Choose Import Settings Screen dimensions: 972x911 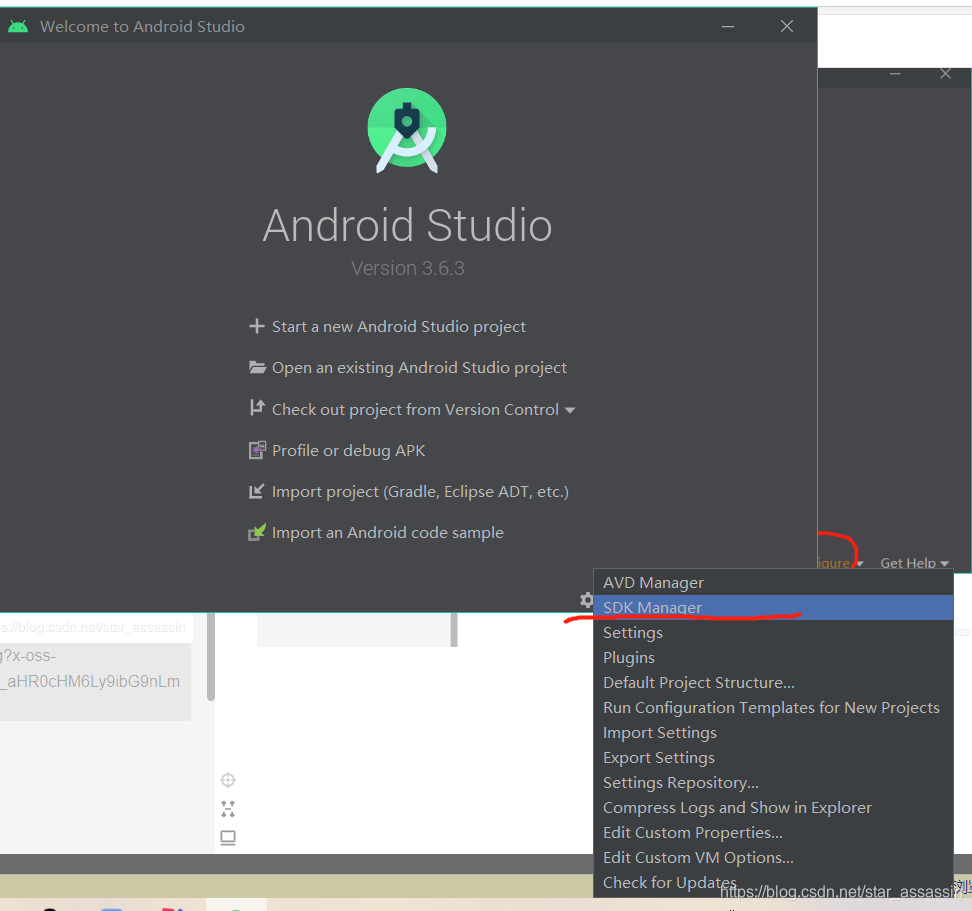[x=773, y=732]
